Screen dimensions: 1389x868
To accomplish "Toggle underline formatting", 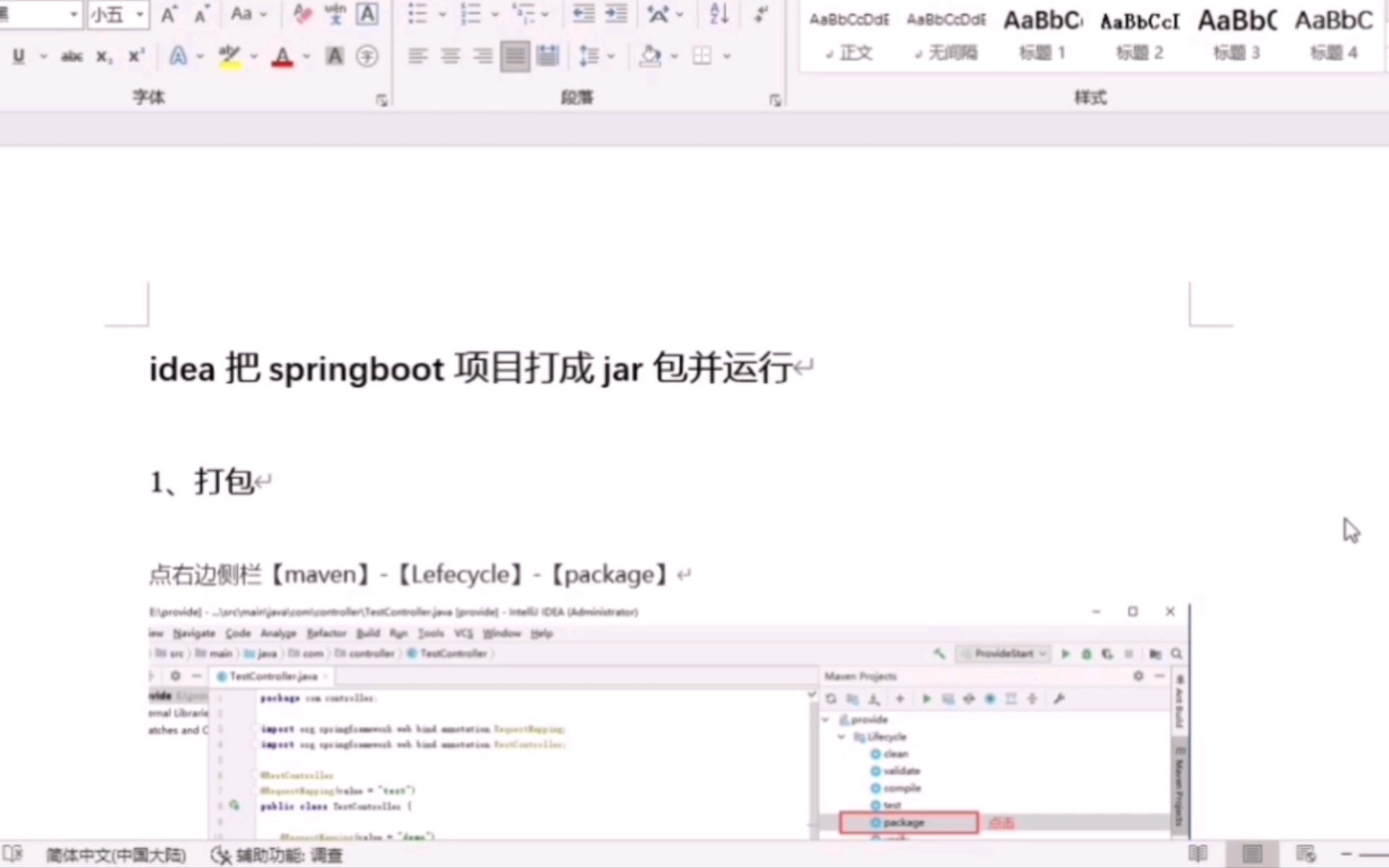I will [18, 55].
